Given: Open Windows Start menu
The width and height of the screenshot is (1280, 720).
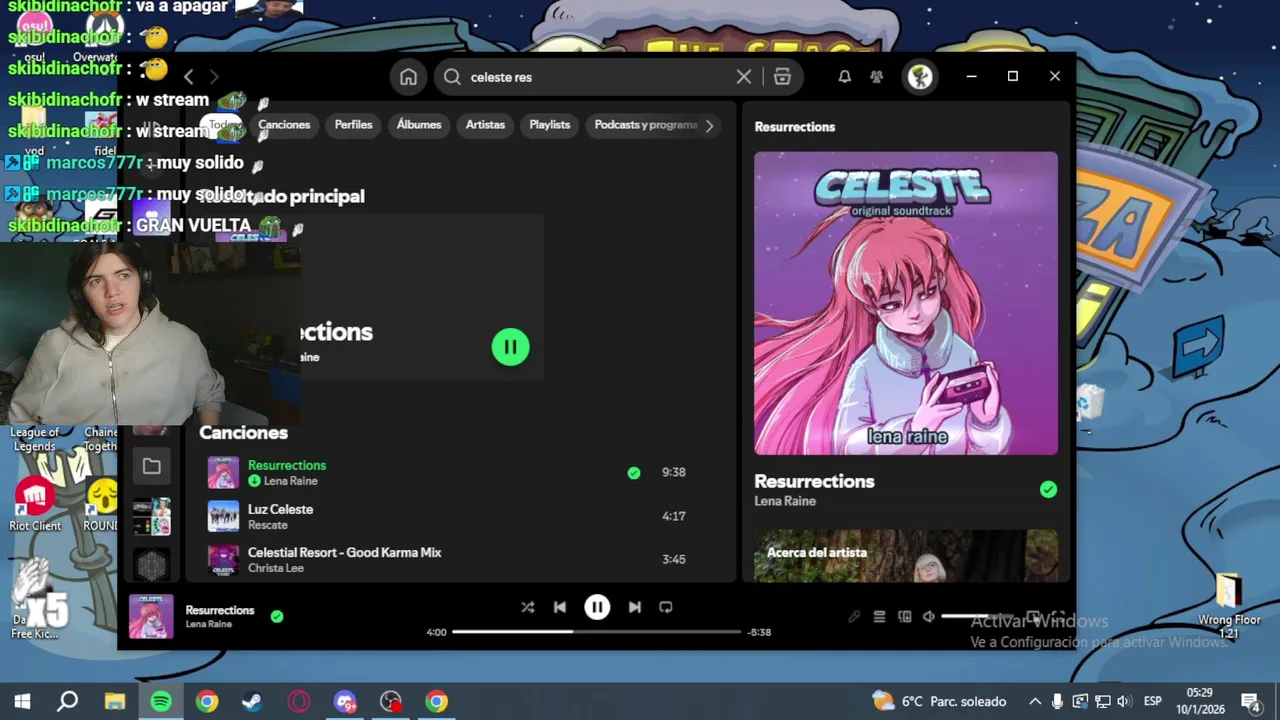Looking at the screenshot, I should click(22, 701).
